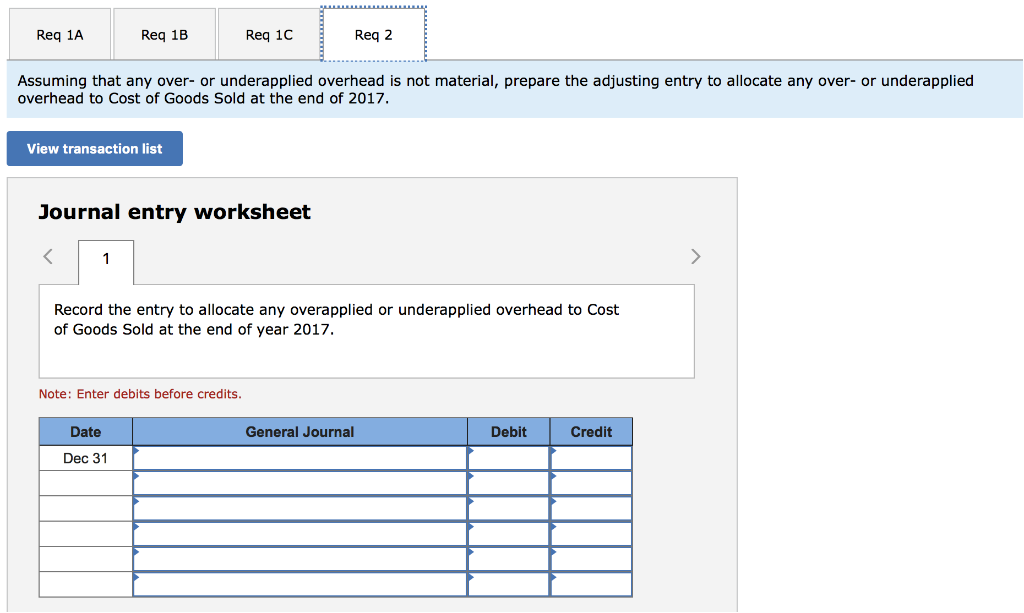
Task: Click the 'Record the entry to allocate' instruction
Action: 336,319
